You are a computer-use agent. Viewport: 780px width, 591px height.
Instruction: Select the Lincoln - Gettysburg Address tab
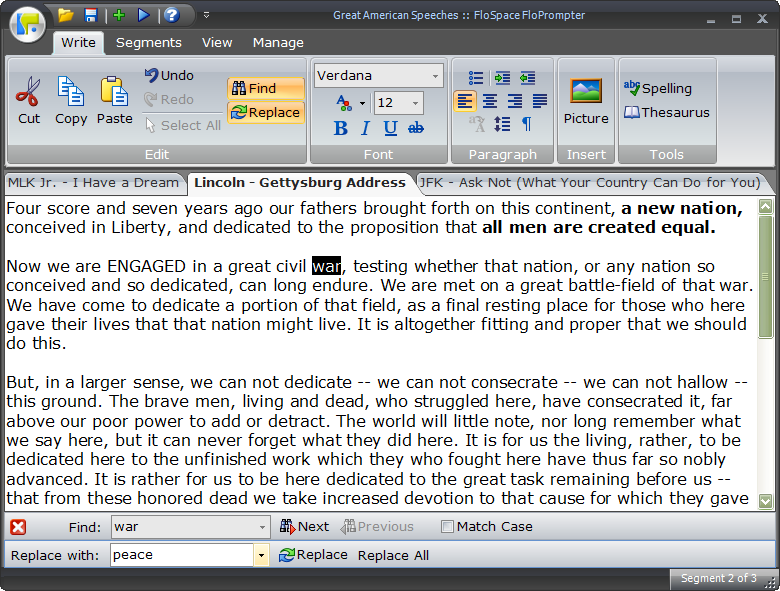coord(300,183)
